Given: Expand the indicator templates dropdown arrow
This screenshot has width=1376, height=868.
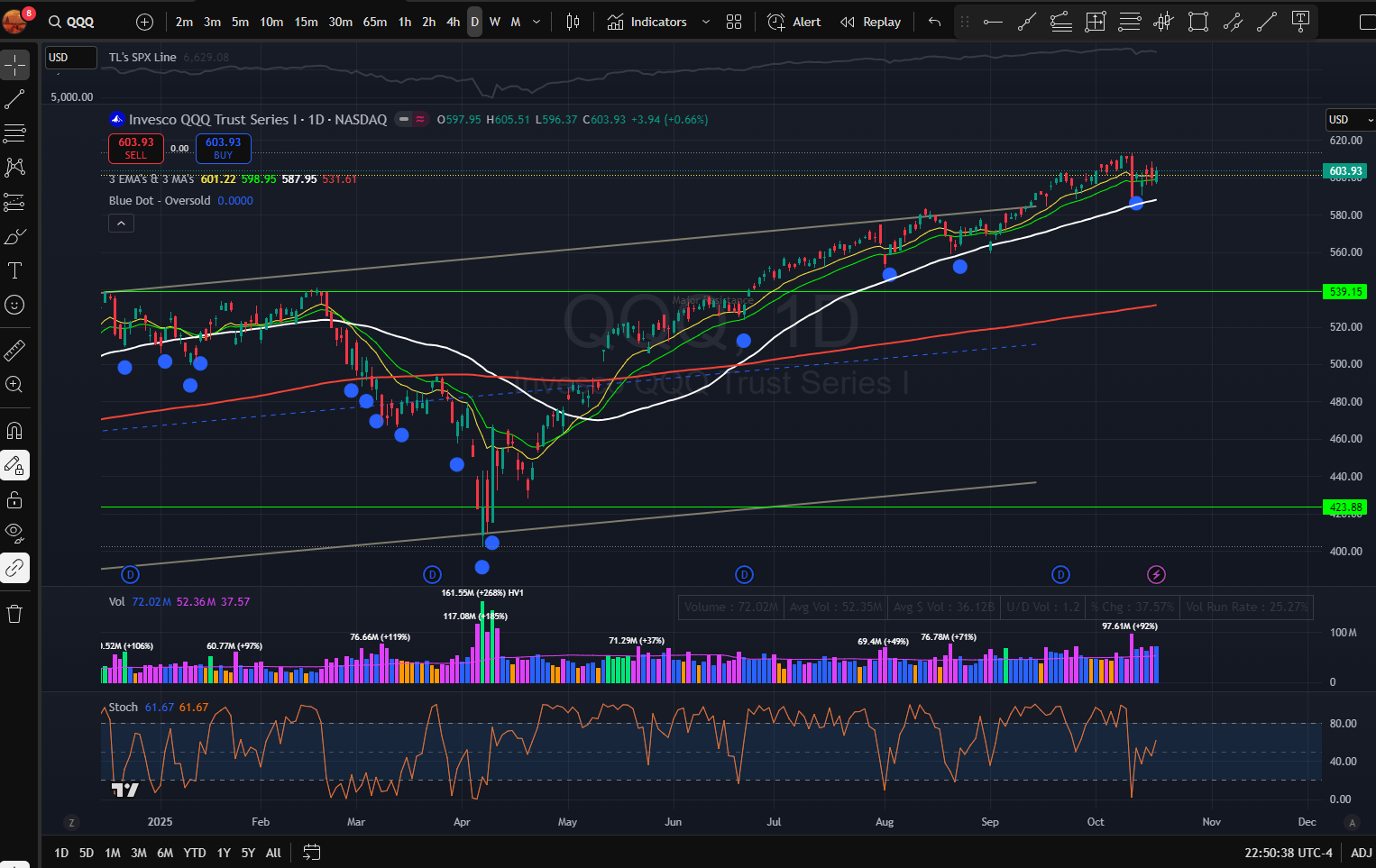Looking at the screenshot, I should pos(705,22).
